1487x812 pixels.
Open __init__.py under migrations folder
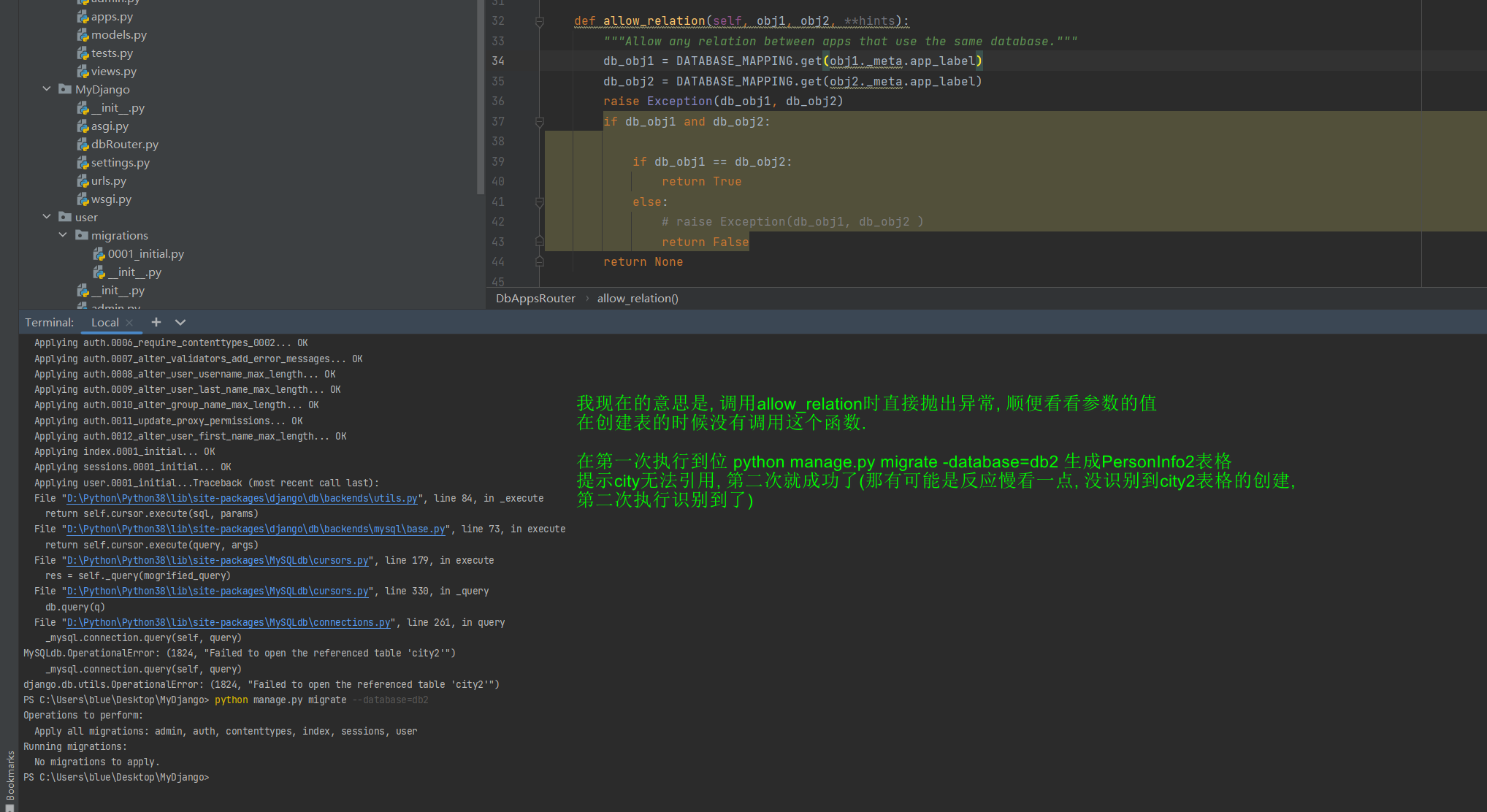pyautogui.click(x=134, y=272)
